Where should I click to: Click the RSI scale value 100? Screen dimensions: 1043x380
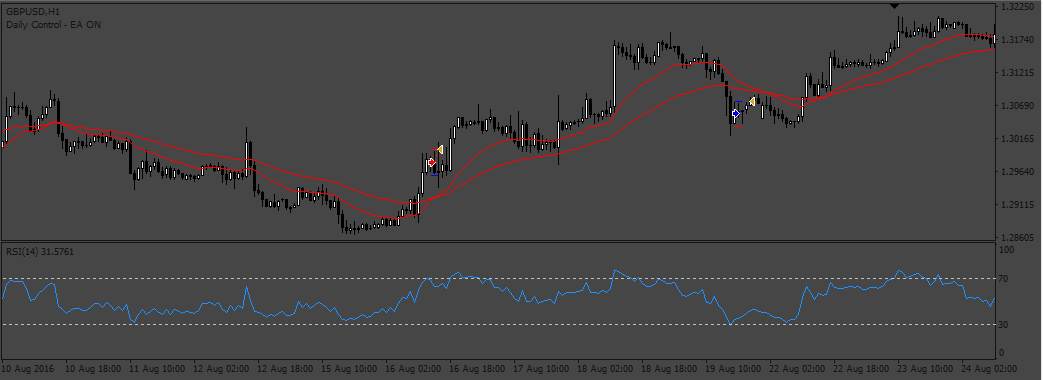click(1007, 250)
